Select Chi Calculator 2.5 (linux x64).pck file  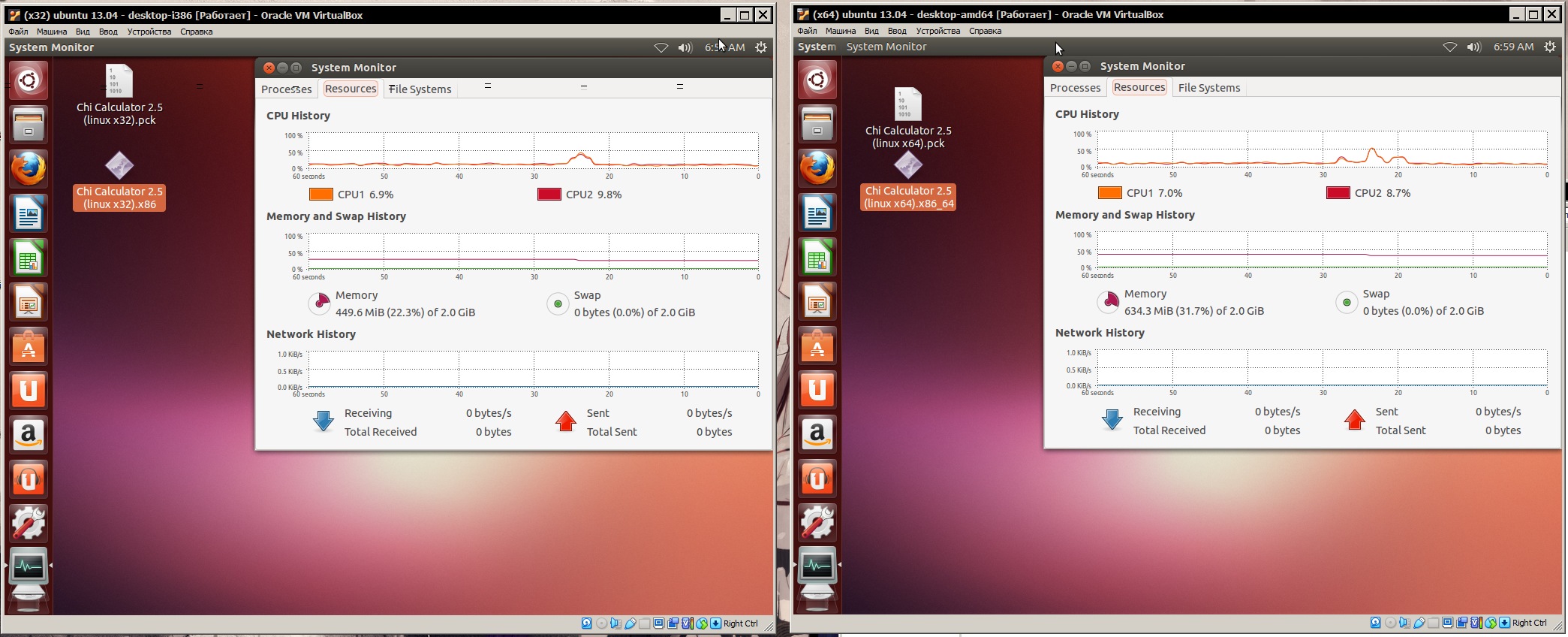click(908, 118)
